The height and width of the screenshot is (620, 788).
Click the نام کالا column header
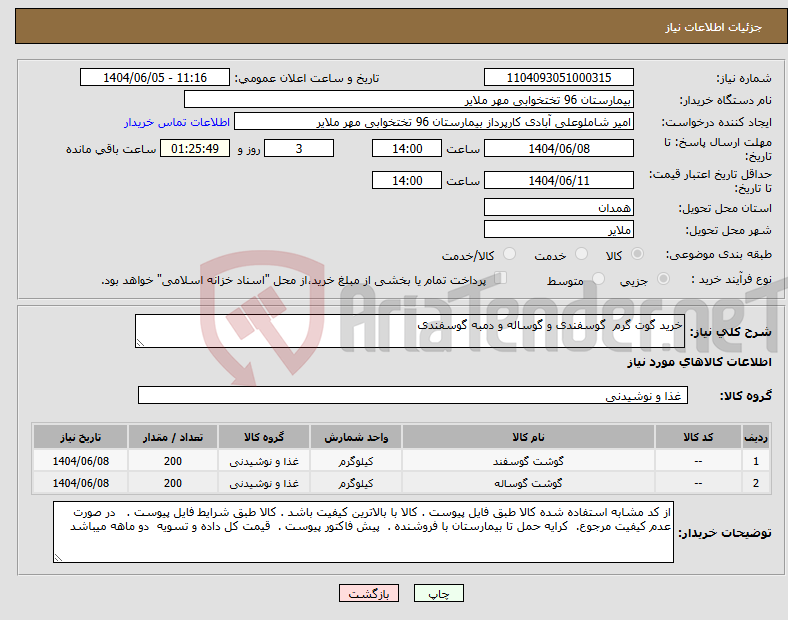(x=528, y=437)
